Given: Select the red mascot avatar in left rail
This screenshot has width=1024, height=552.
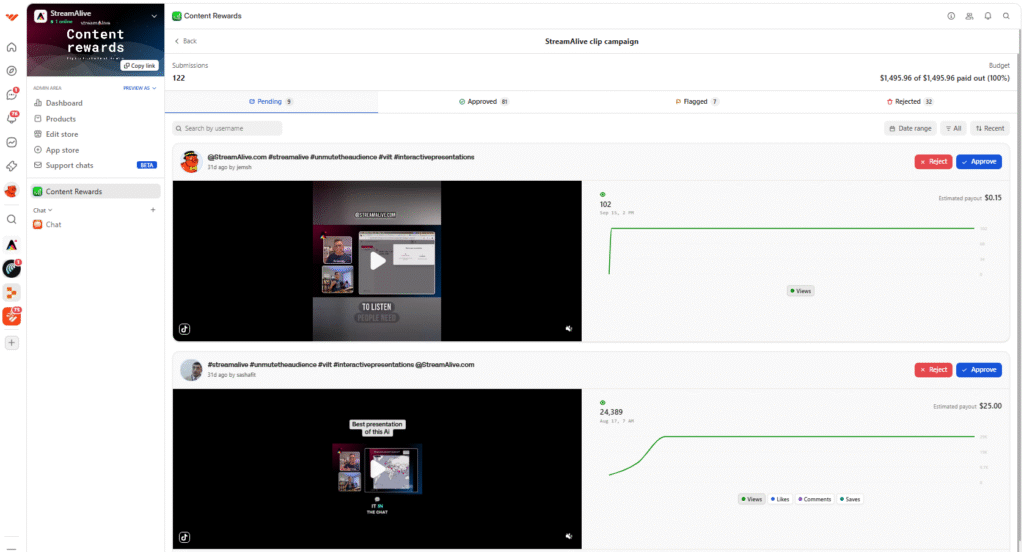Looking at the screenshot, I should [x=12, y=191].
